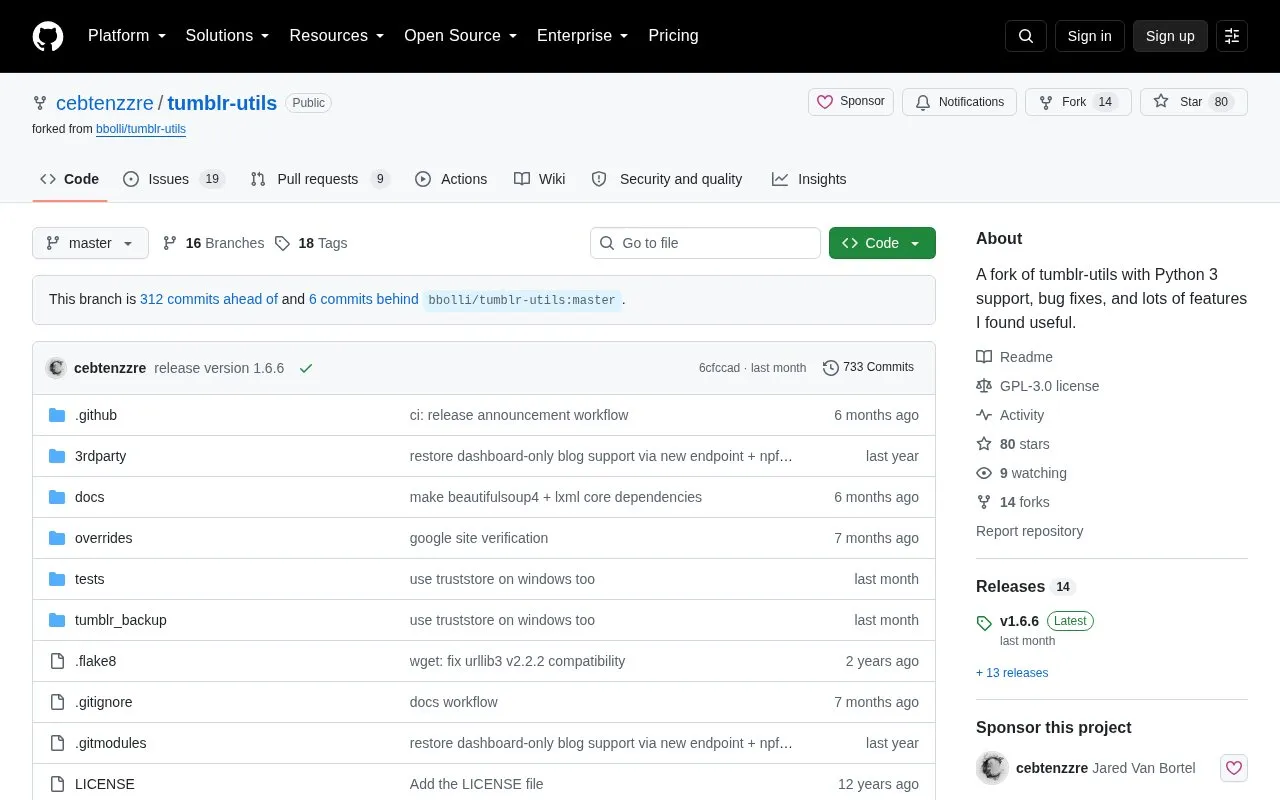1280x800 pixels.
Task: Click the green commit status checkmark
Action: point(306,368)
